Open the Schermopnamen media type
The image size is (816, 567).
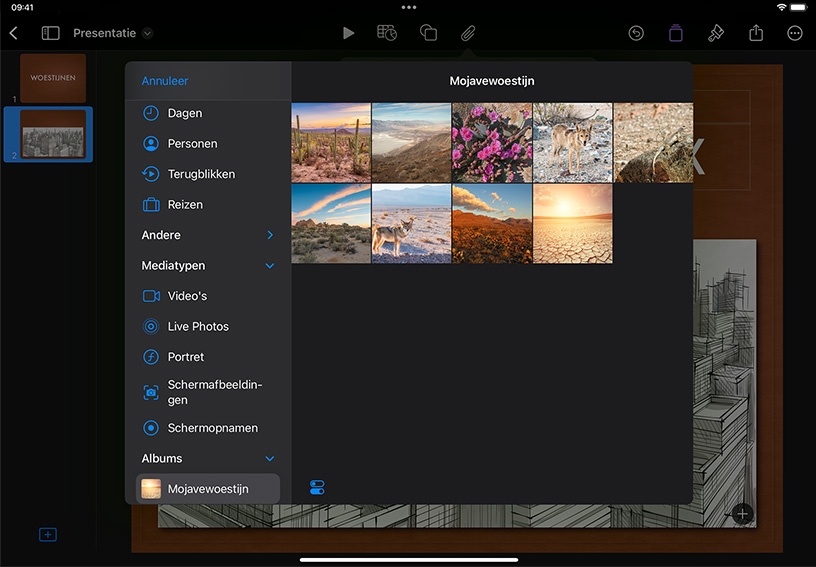(208, 428)
